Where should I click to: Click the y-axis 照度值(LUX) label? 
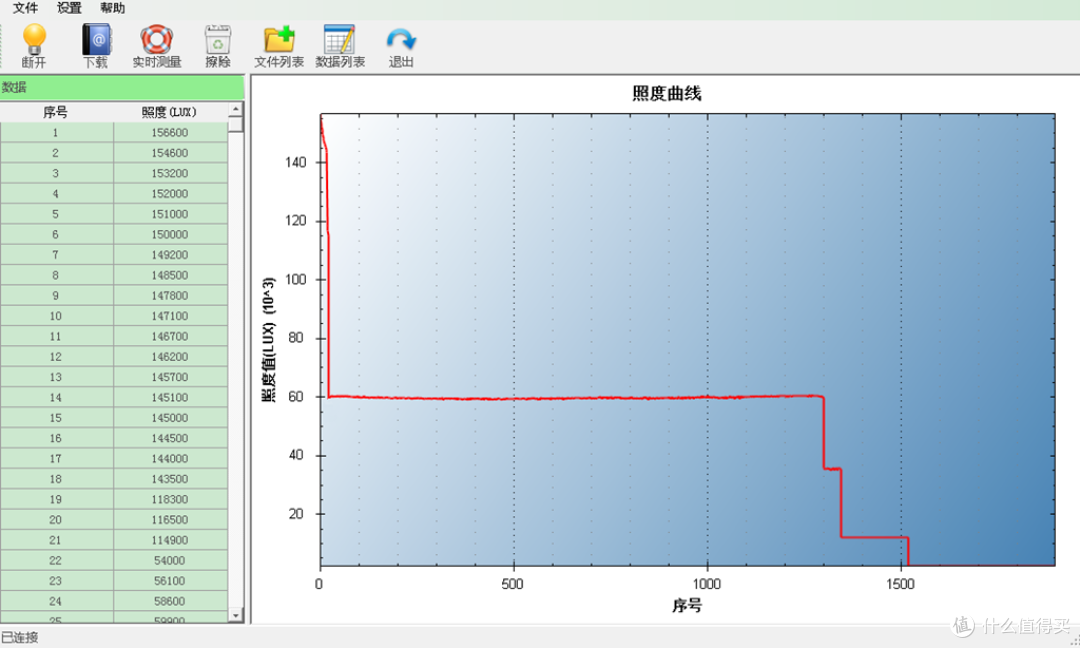pos(269,339)
